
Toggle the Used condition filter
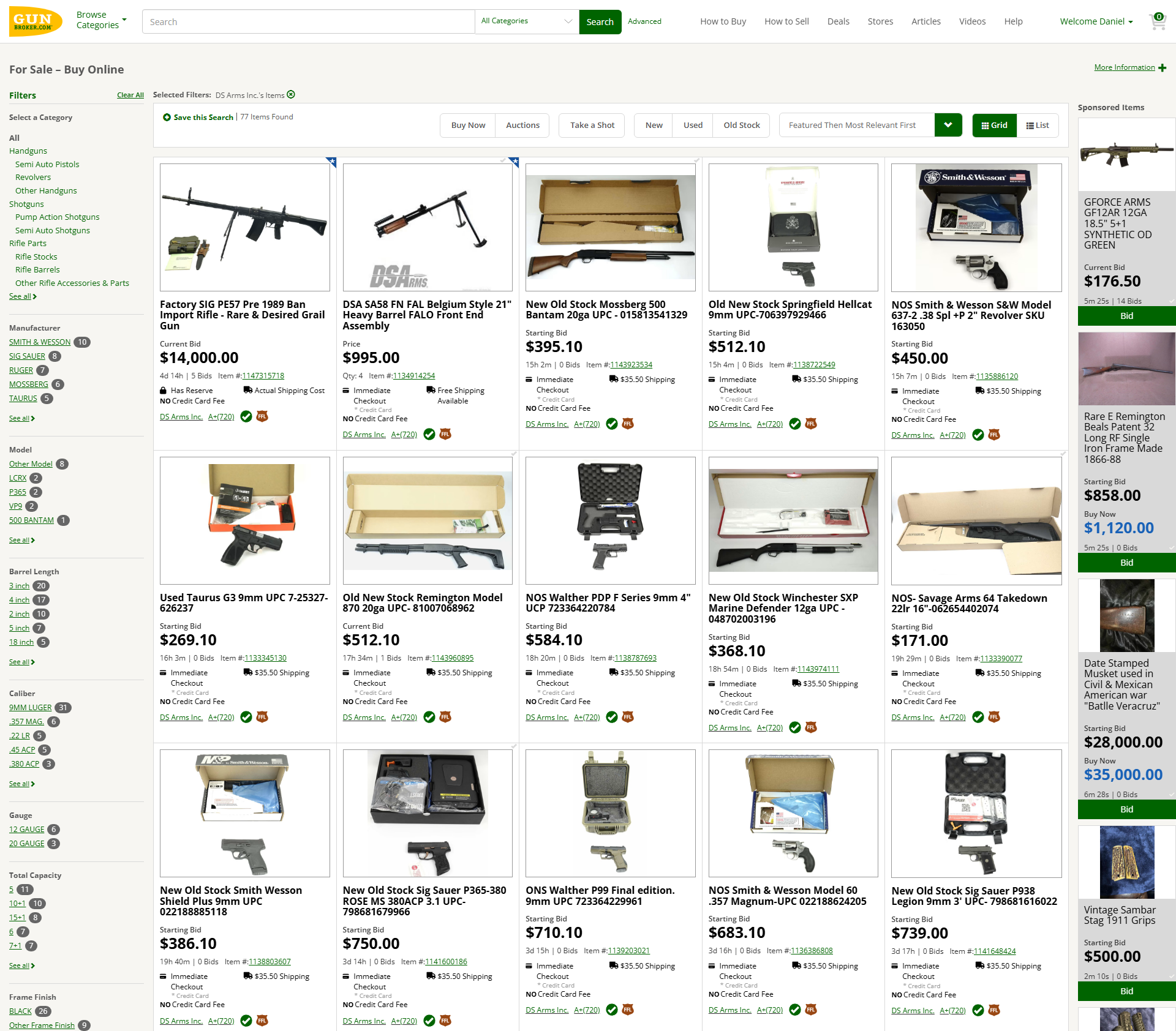click(x=693, y=125)
